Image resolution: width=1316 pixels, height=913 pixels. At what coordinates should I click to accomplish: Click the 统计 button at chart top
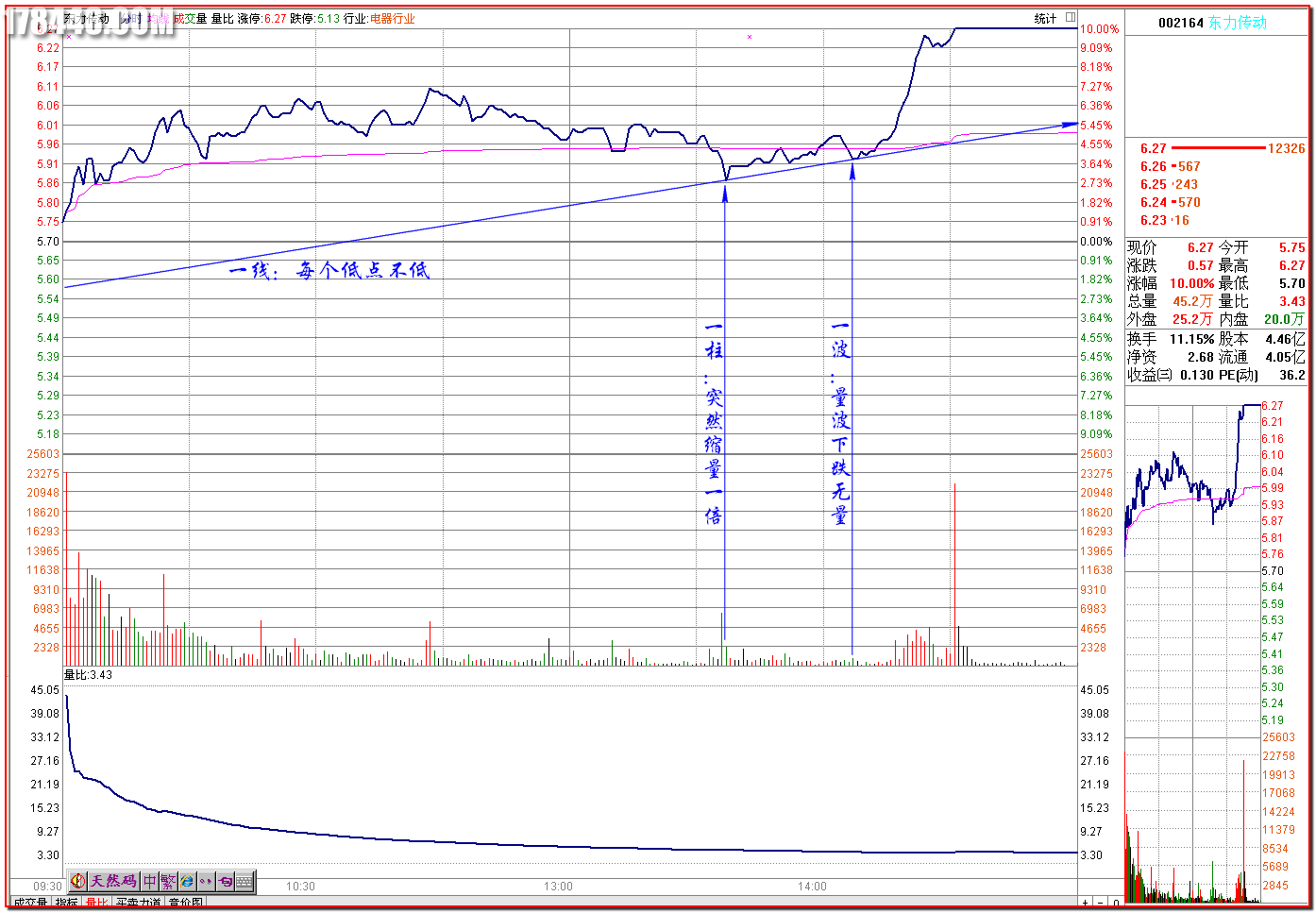pos(1045,18)
